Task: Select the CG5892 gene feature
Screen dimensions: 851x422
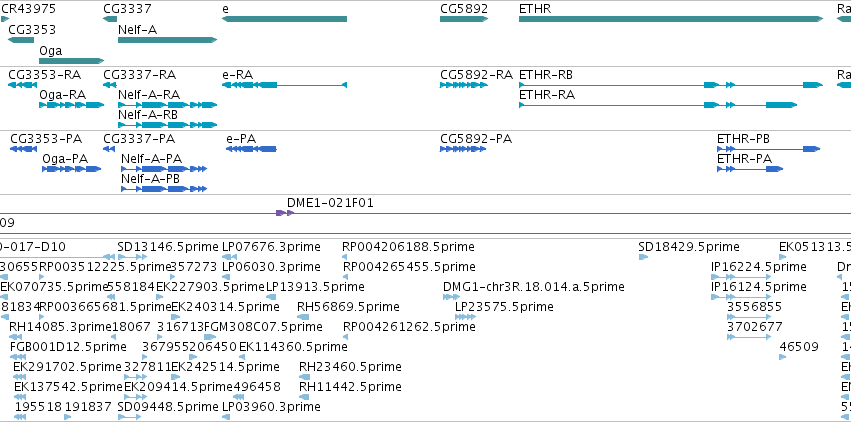Action: 464,19
